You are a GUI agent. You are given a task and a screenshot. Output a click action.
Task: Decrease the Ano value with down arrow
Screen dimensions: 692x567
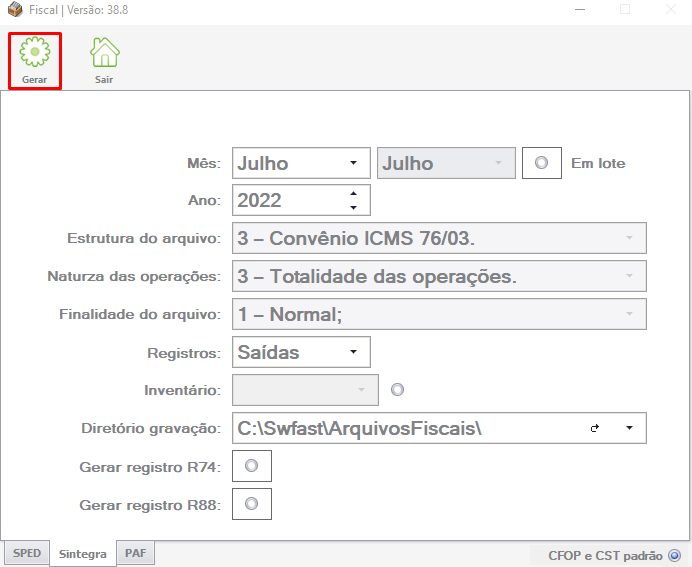pos(353,207)
